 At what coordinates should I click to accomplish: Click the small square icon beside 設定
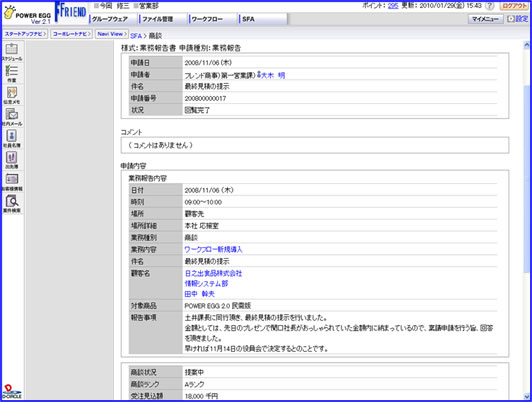[x=510, y=19]
